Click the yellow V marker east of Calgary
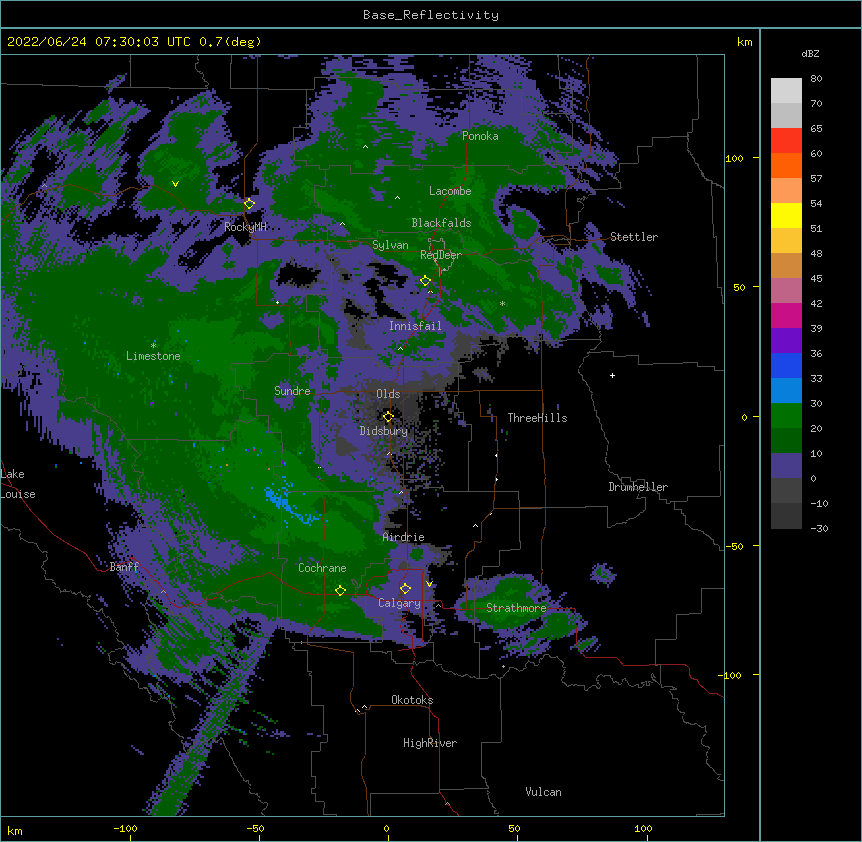Screen dimensions: 862x842 429,584
